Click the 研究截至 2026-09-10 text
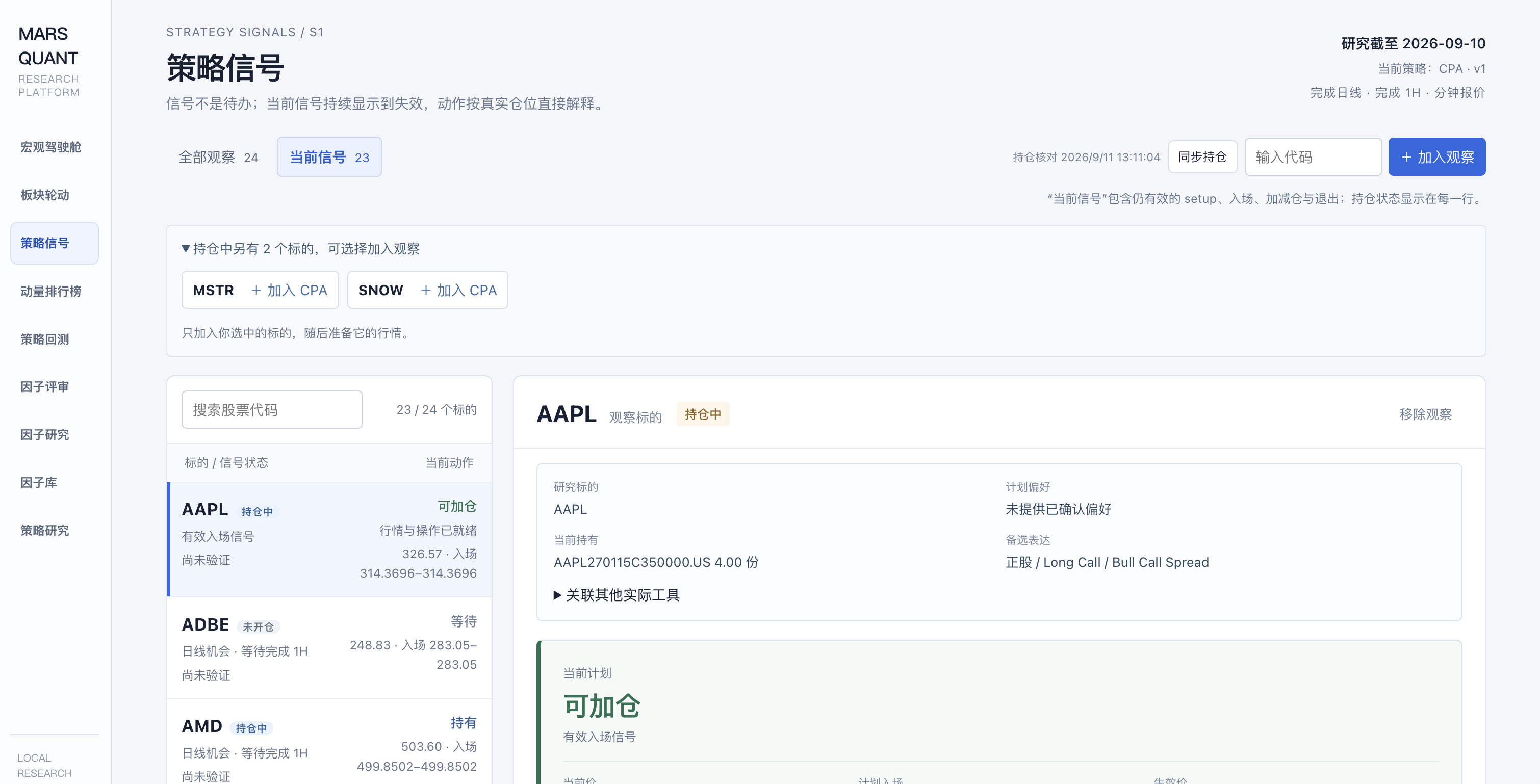The image size is (1540, 784). (1413, 44)
